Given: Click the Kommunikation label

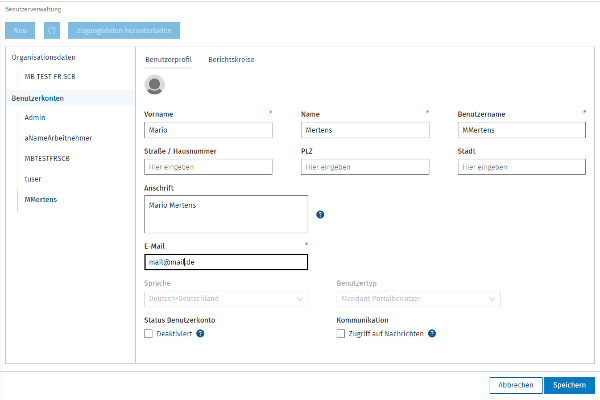Looking at the screenshot, I should coord(362,320).
